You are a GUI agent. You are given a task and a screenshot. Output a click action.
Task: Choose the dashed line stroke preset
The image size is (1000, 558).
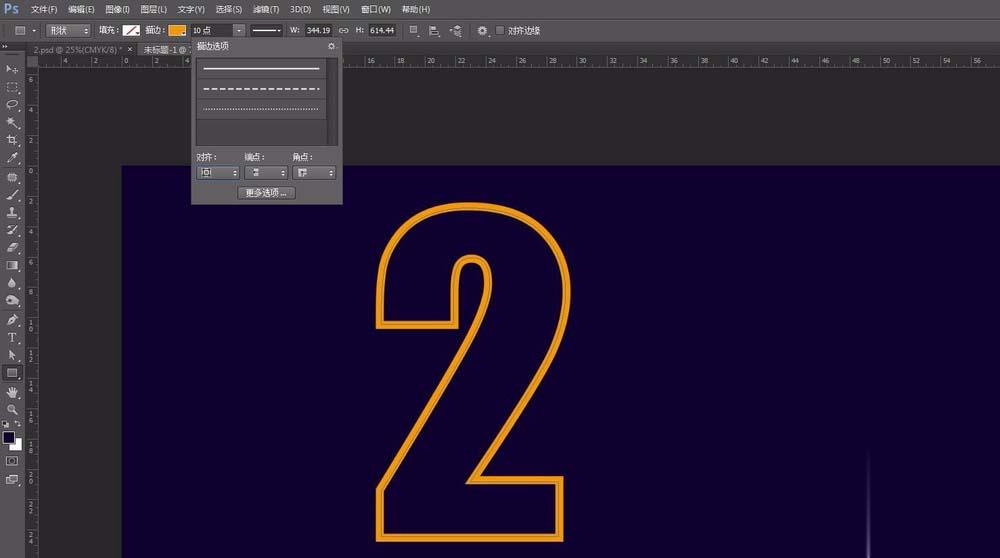pyautogui.click(x=261, y=89)
